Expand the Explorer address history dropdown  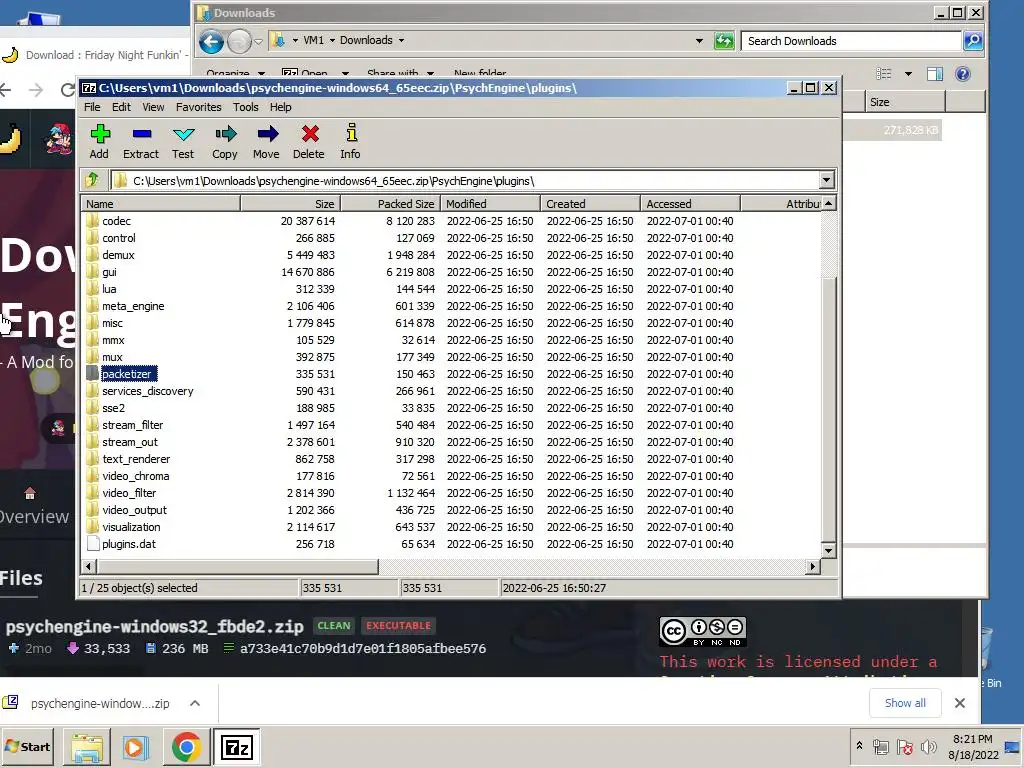[x=699, y=40]
